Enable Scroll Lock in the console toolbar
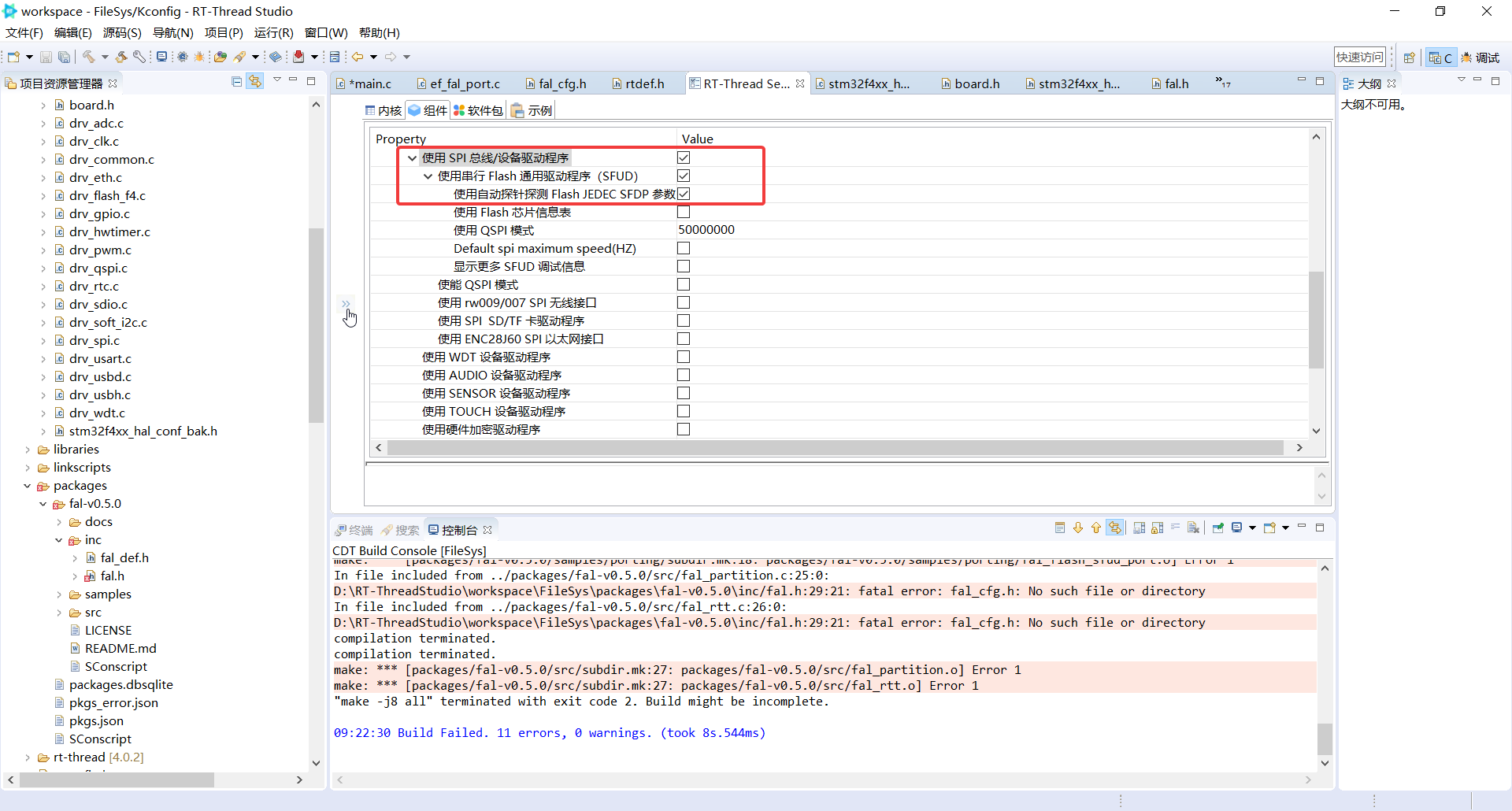The width and height of the screenshot is (1512, 811). click(1156, 528)
